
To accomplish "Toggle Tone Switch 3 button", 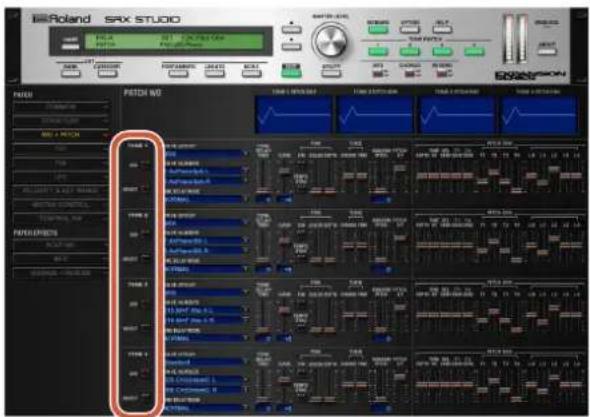I will coord(442,51).
